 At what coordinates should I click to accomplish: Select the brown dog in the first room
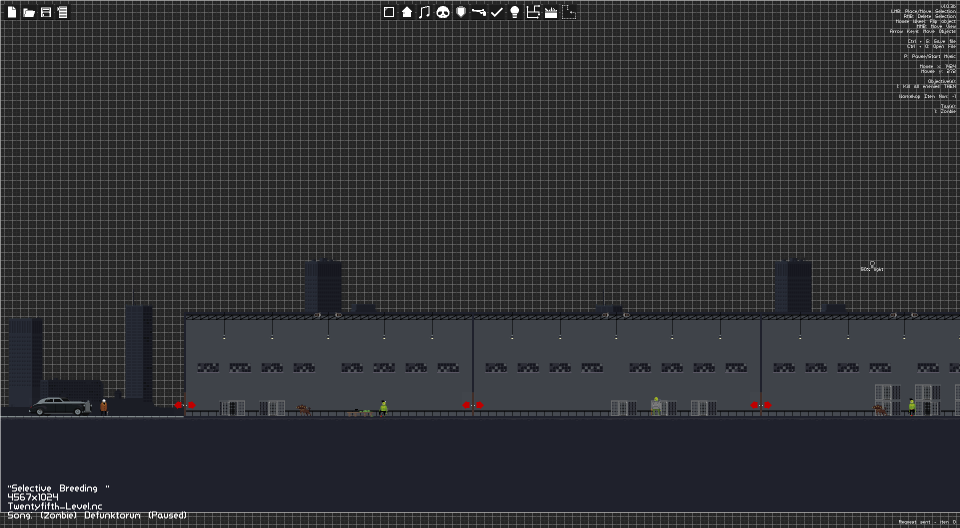(x=304, y=410)
